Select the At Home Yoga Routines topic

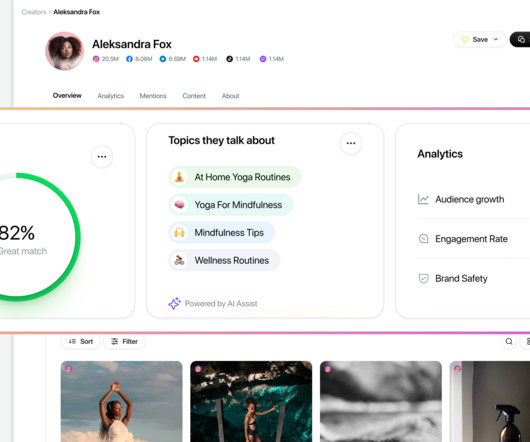pos(235,177)
